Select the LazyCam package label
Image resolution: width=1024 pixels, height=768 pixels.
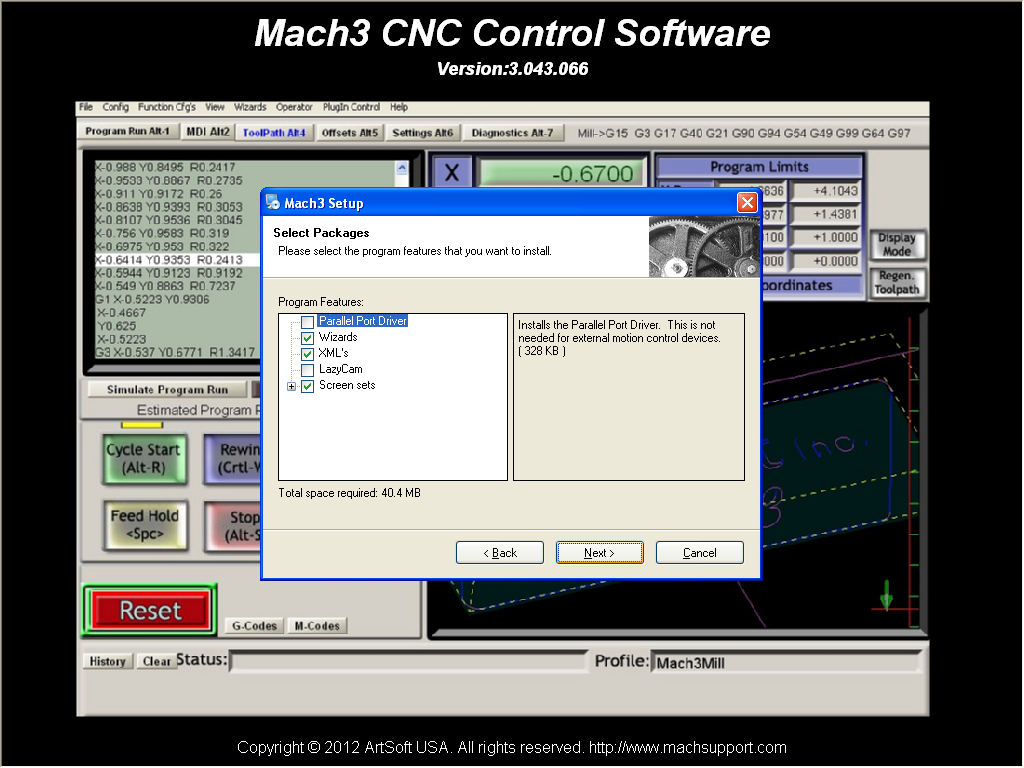[x=340, y=369]
